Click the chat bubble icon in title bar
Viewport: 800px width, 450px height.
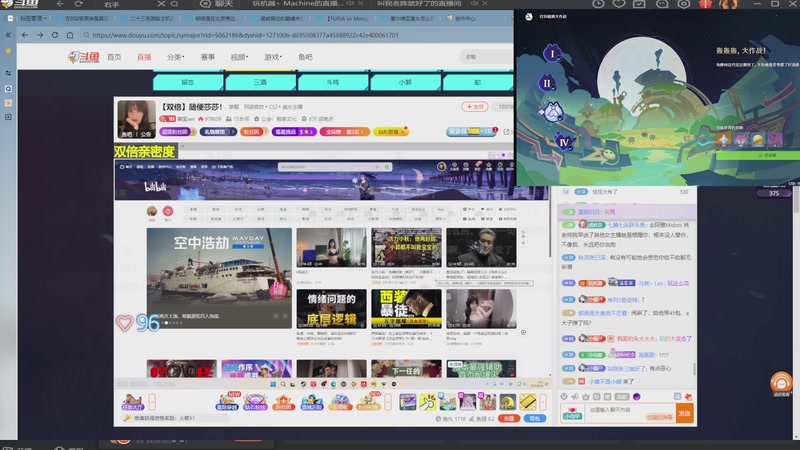click(662, 4)
